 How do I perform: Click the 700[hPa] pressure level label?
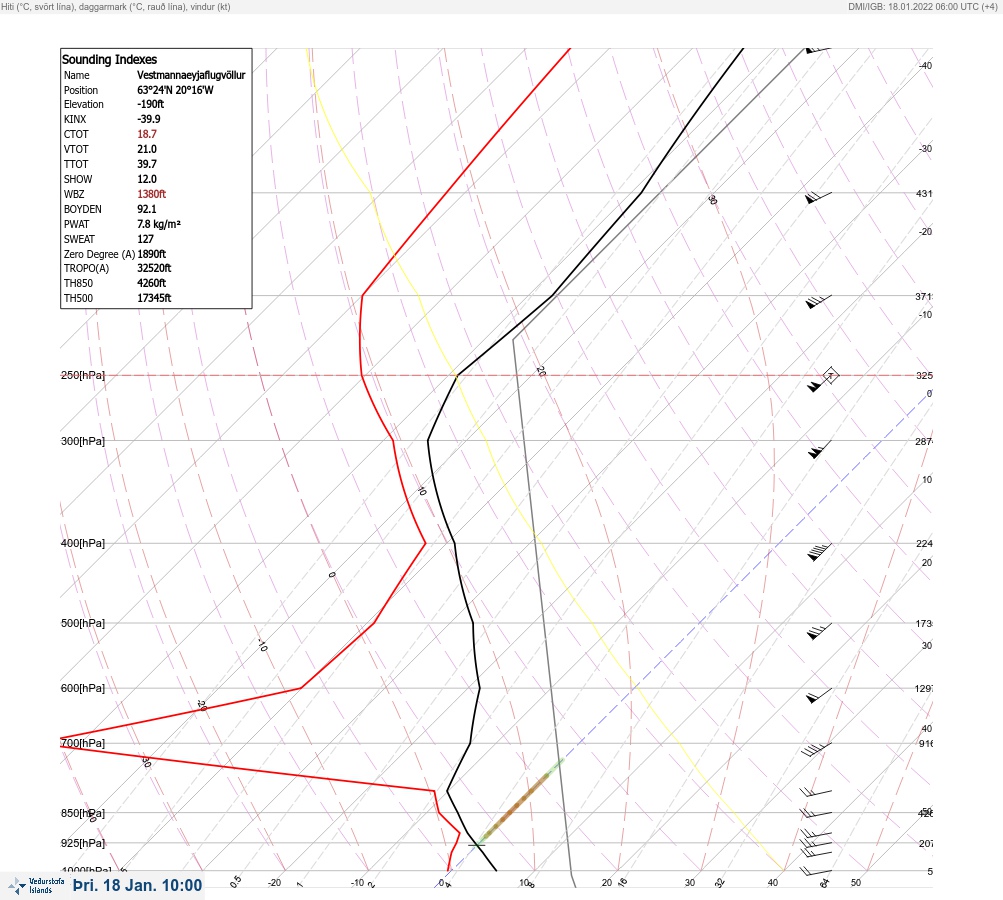click(83, 743)
